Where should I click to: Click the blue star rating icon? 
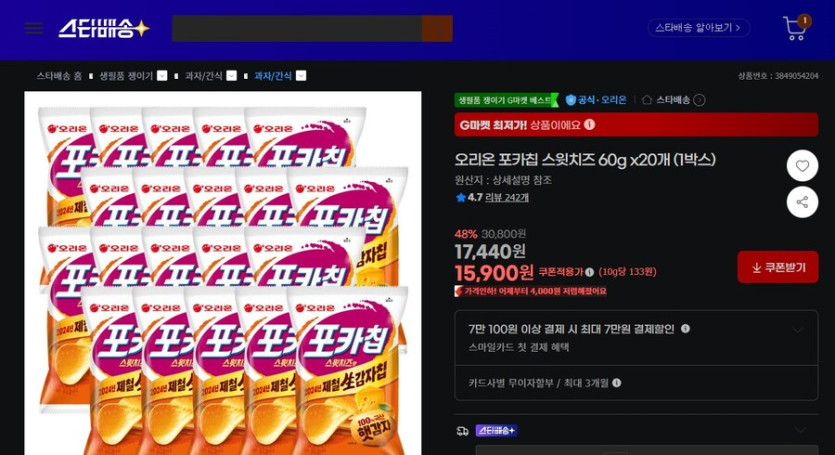pyautogui.click(x=461, y=197)
